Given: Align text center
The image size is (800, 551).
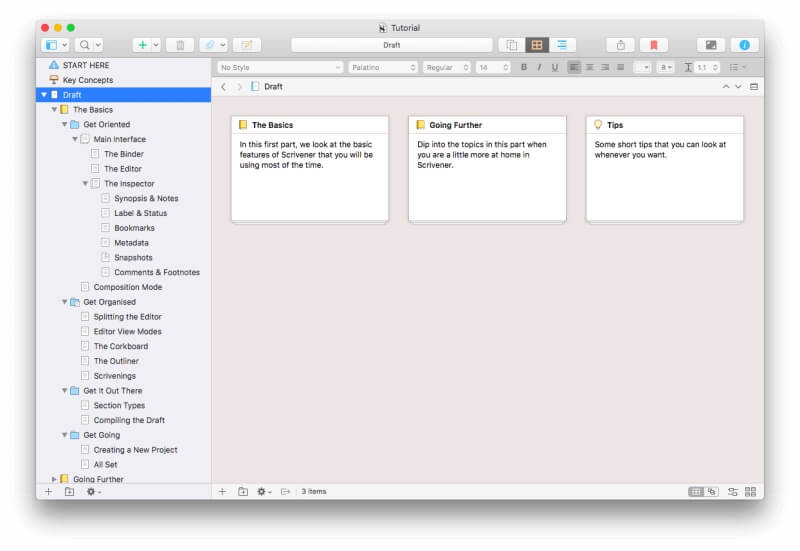Looking at the screenshot, I should (589, 67).
